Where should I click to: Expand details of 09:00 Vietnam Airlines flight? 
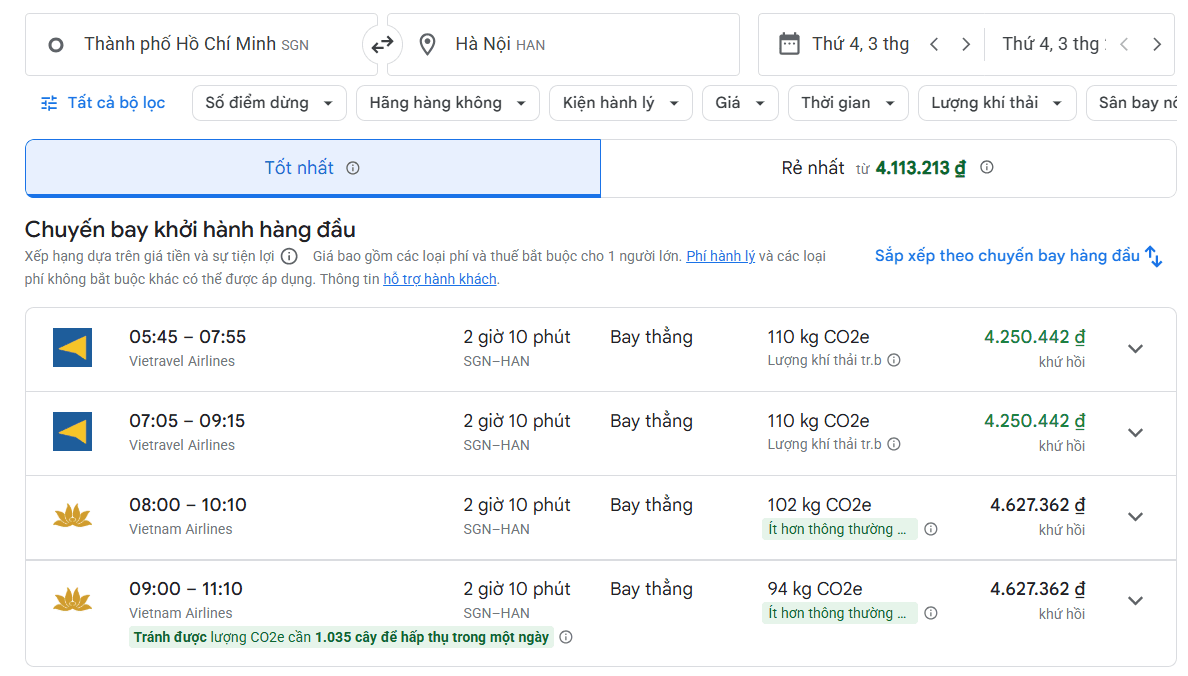pos(1135,601)
